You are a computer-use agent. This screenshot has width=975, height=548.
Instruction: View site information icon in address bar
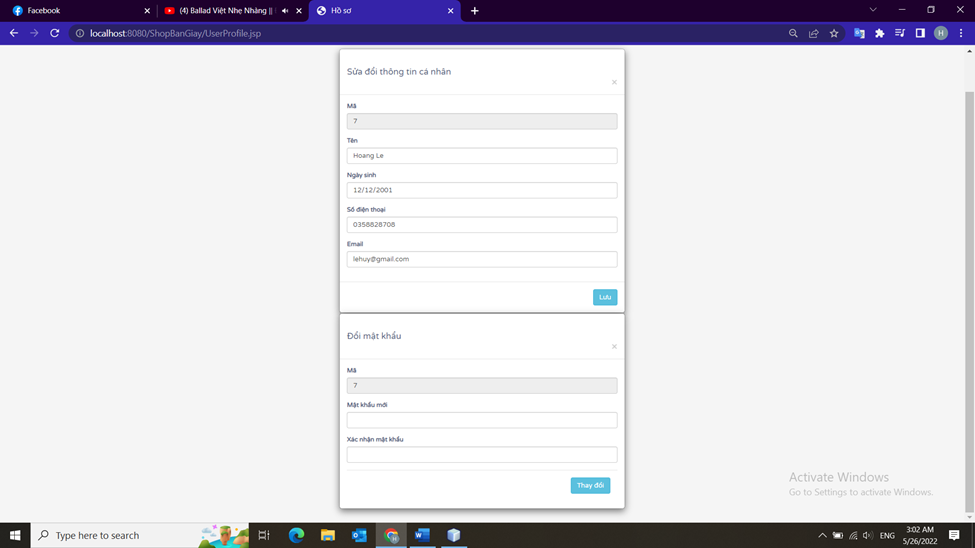click(80, 34)
